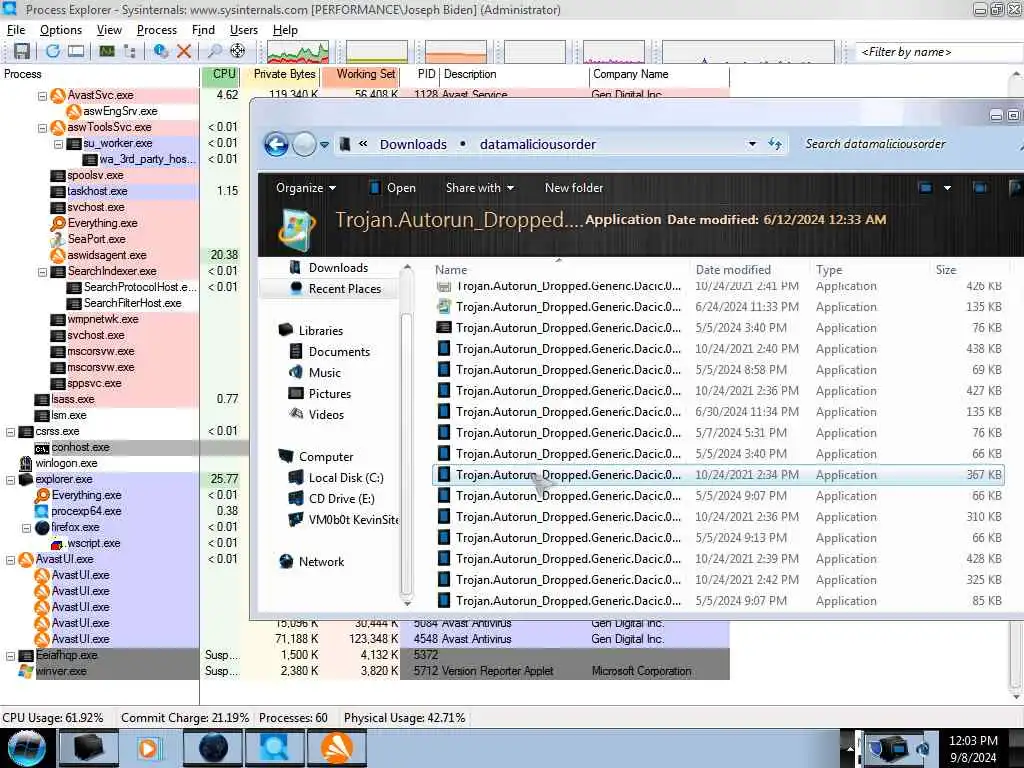Image resolution: width=1024 pixels, height=768 pixels.
Task: Click the Find Window's Process crosshair icon
Action: tap(238, 51)
